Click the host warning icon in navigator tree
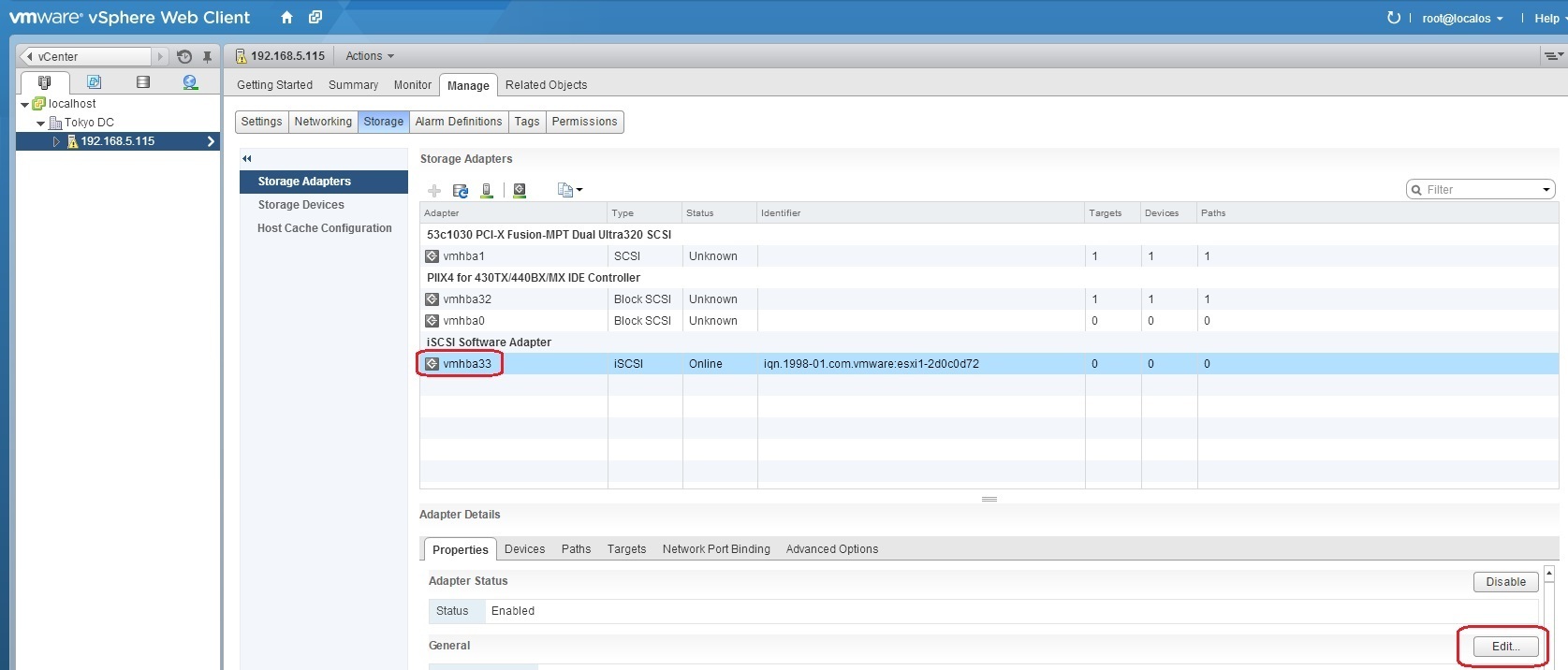This screenshot has height=670, width=1568. [72, 141]
